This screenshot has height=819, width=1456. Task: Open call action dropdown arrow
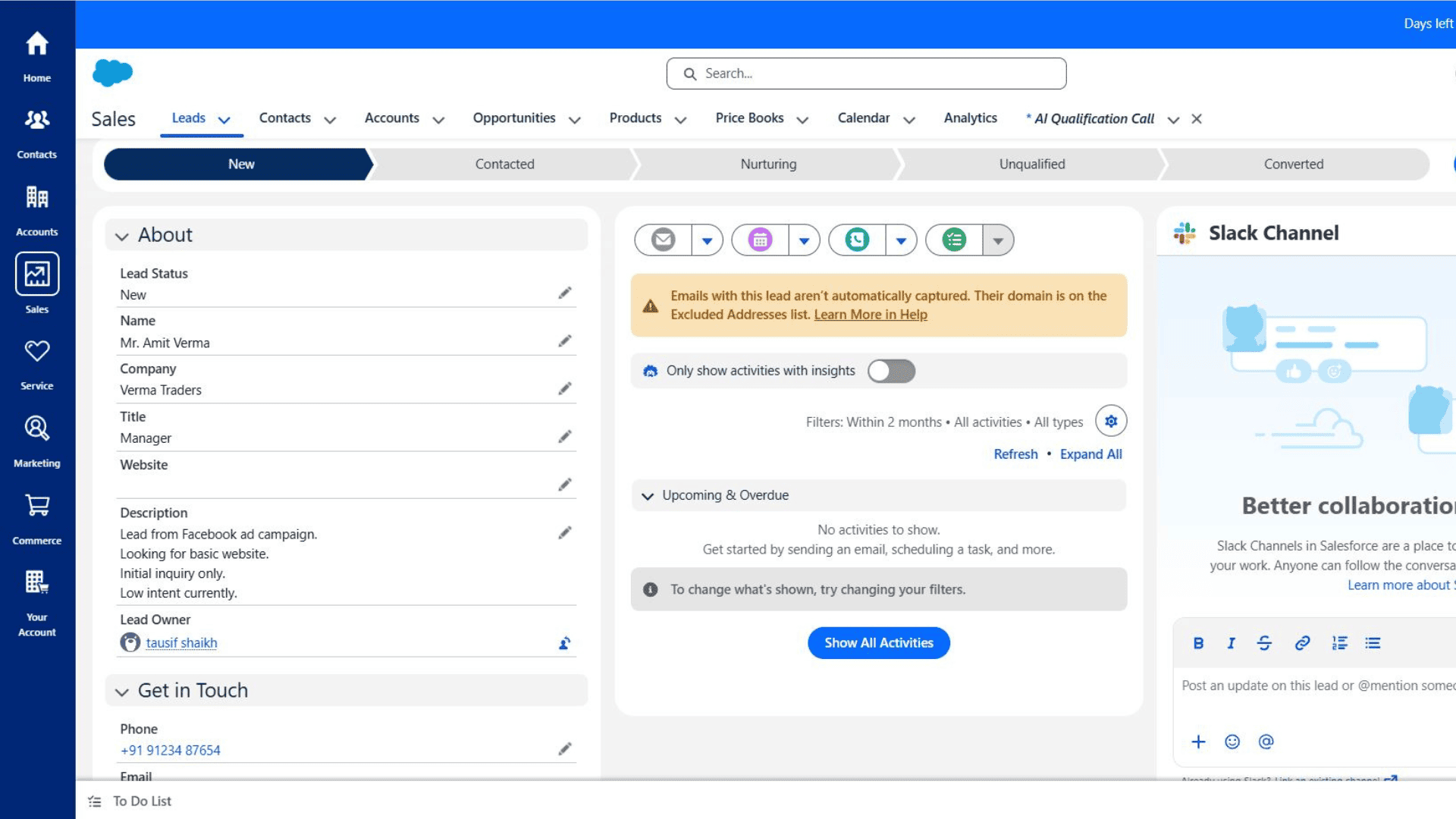click(x=902, y=240)
